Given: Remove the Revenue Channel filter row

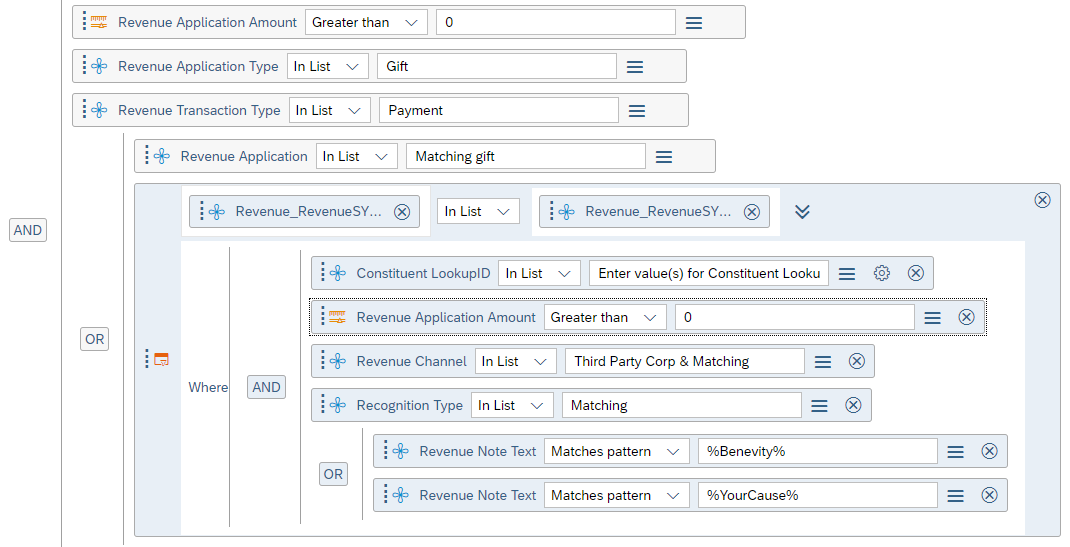Looking at the screenshot, I should click(857, 361).
